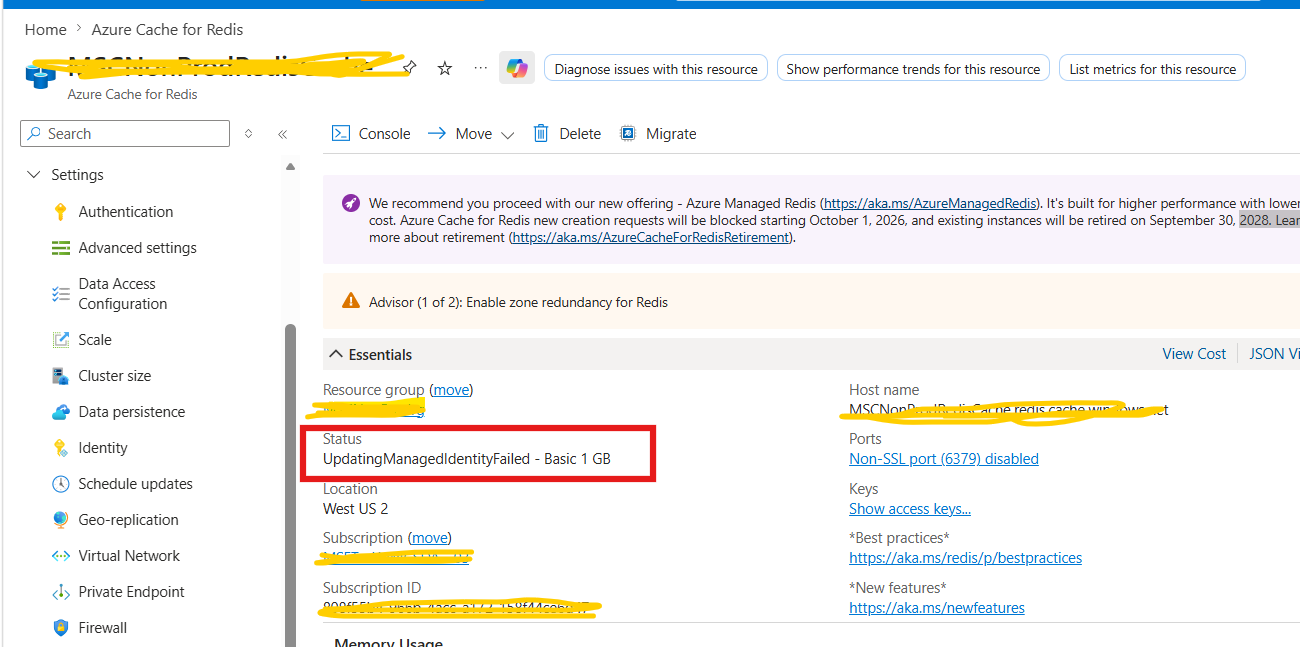The height and width of the screenshot is (647, 1300).
Task: Open the Firewall menu item
Action: pos(103,628)
